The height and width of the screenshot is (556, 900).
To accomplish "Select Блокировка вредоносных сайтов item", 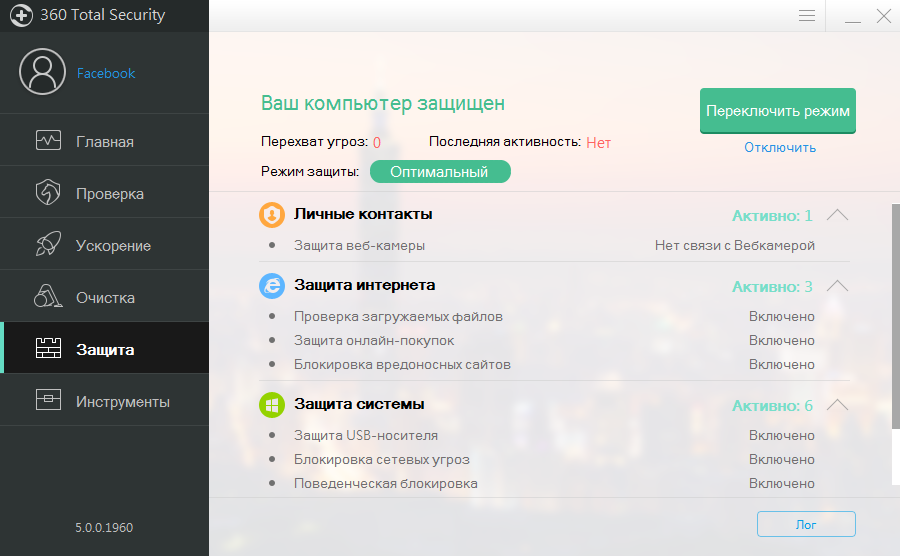I will [402, 365].
